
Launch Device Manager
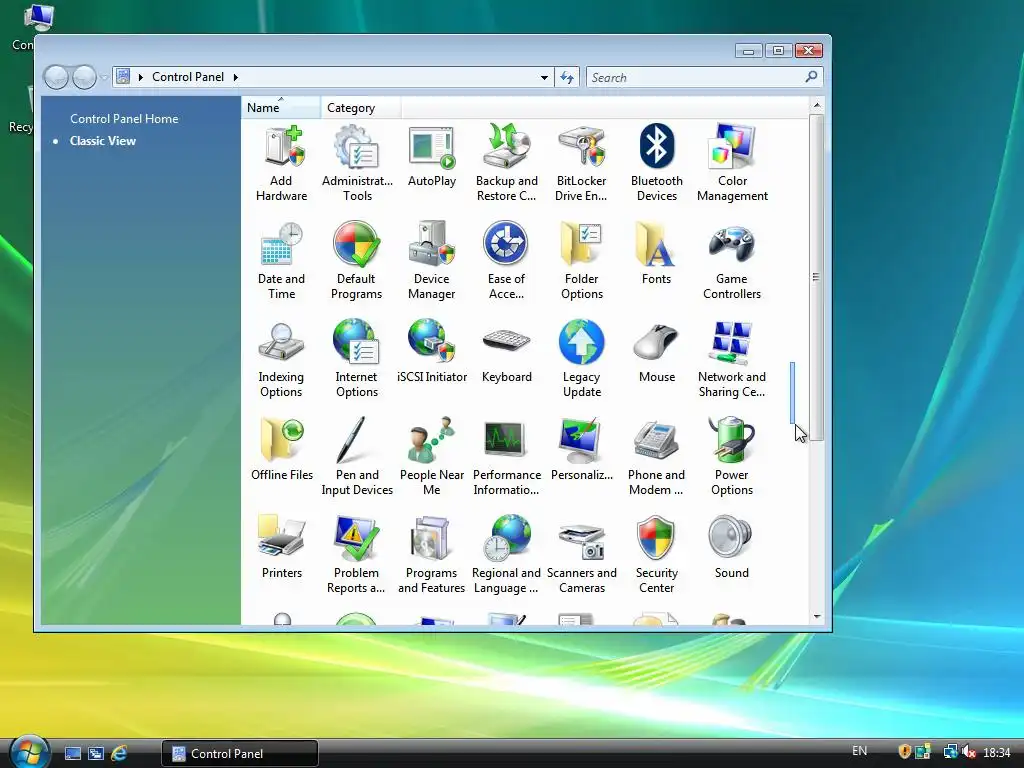point(432,261)
